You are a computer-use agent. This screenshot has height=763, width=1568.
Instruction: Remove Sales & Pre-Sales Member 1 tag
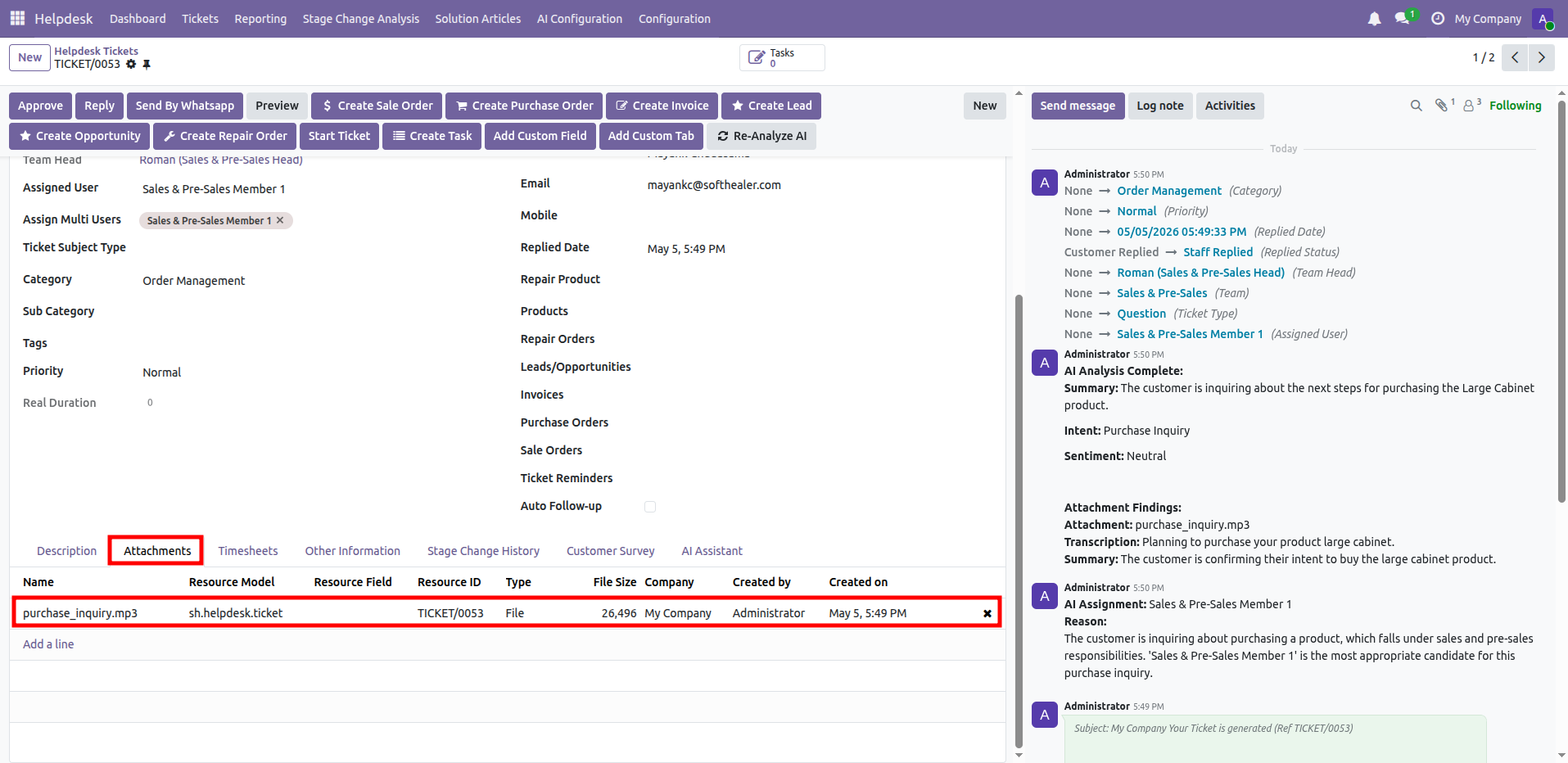tap(280, 220)
